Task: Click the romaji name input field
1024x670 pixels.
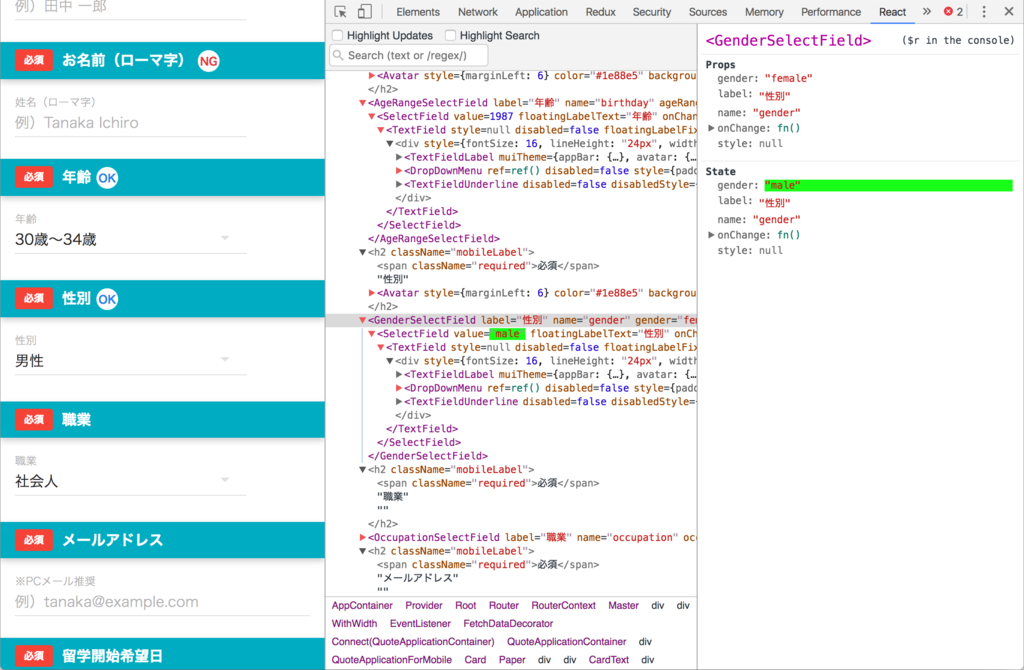Action: [x=131, y=123]
